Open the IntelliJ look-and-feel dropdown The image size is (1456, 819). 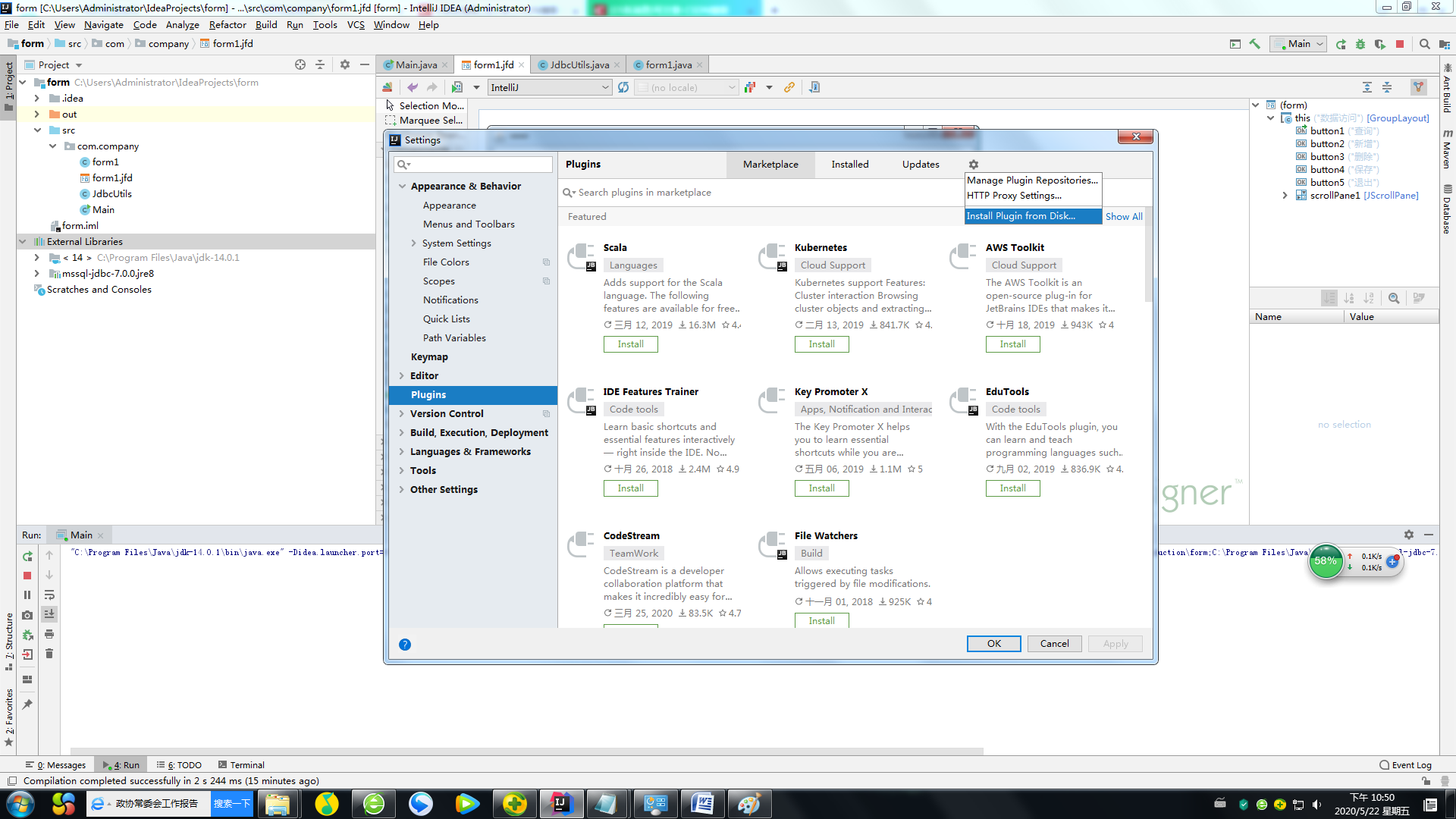(x=549, y=88)
